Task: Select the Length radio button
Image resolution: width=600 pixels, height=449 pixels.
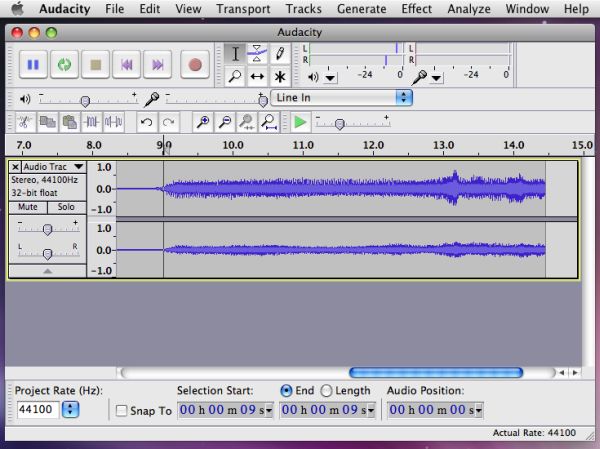Action: coord(326,391)
